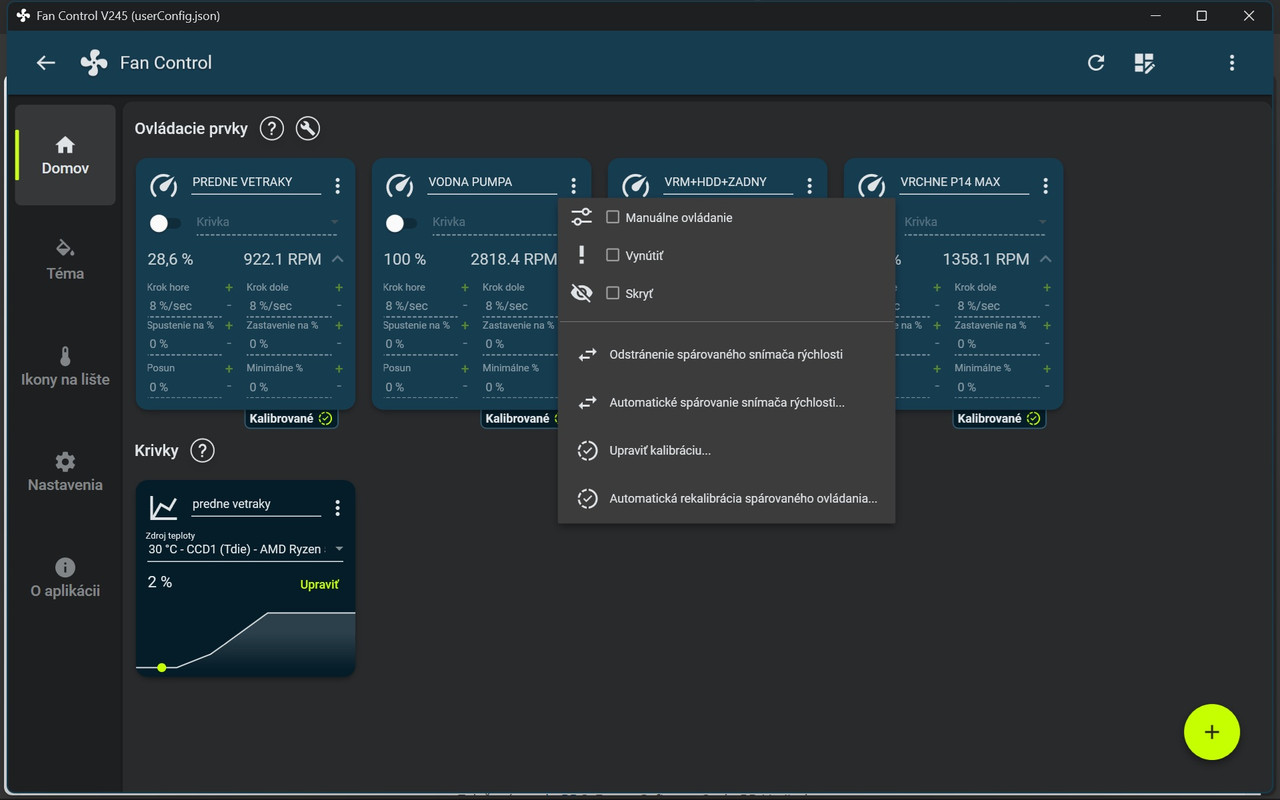Increase Krok hore on PREDNE VETRAKY

229,287
